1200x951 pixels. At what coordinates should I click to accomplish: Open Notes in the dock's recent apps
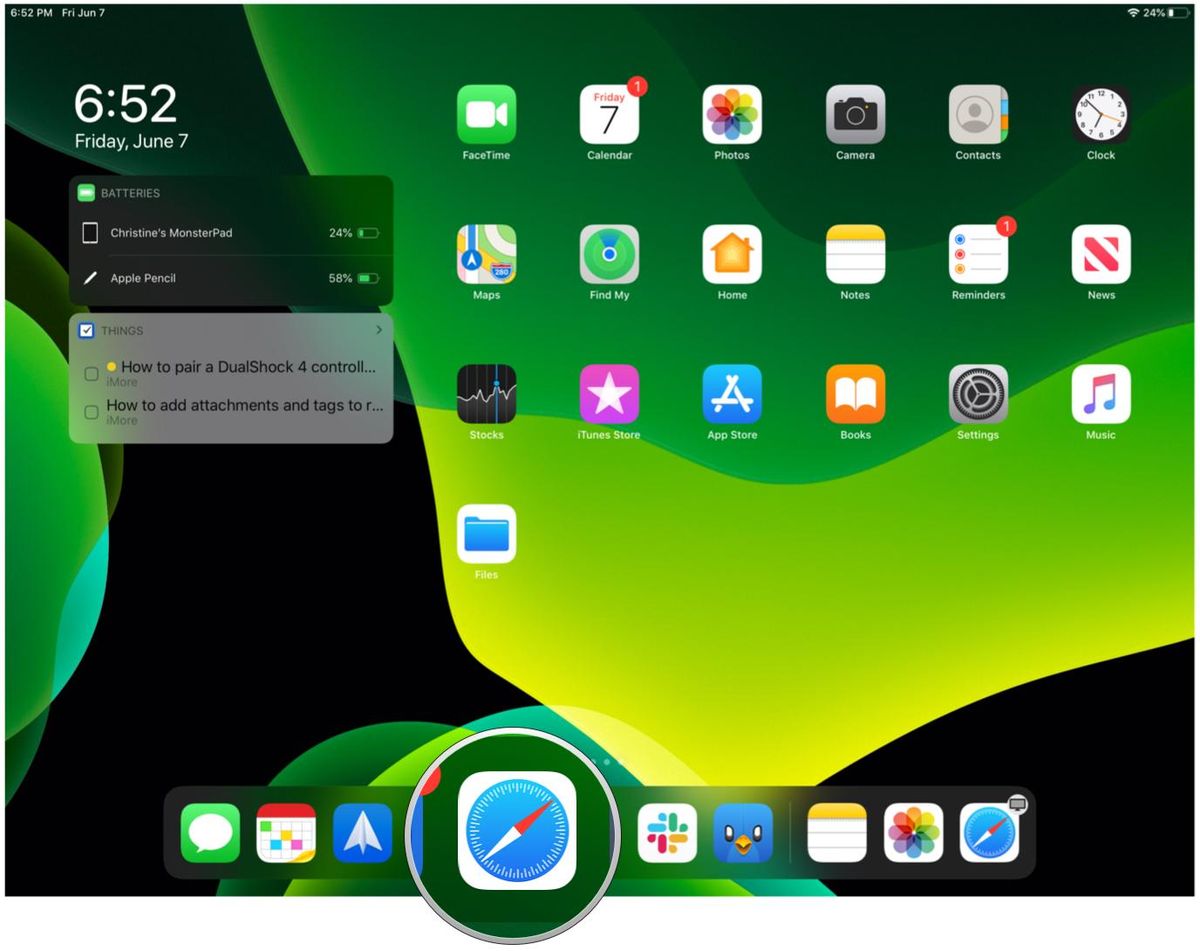837,833
